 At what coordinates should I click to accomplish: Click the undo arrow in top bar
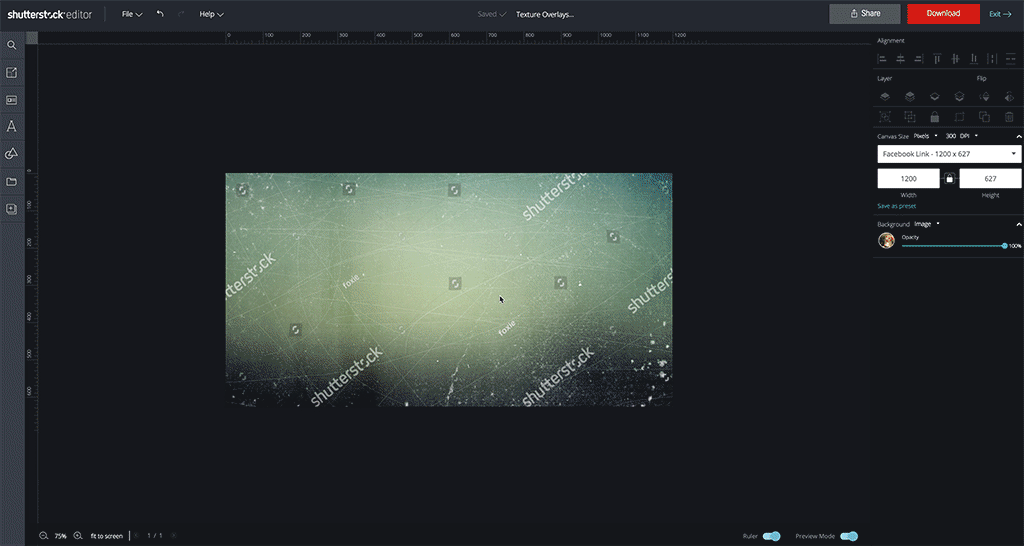click(x=160, y=14)
